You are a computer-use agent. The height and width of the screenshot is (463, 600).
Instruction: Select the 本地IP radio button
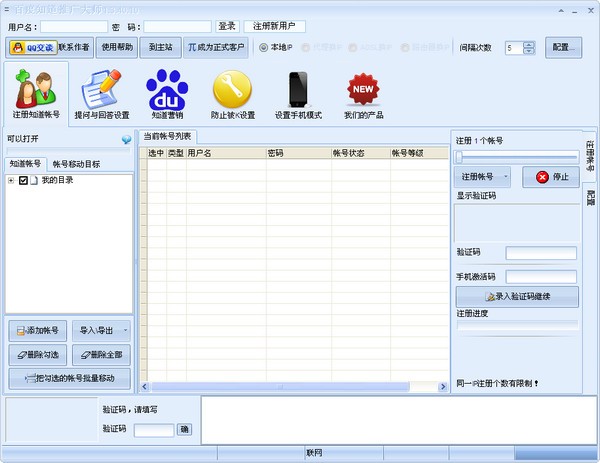coord(264,47)
